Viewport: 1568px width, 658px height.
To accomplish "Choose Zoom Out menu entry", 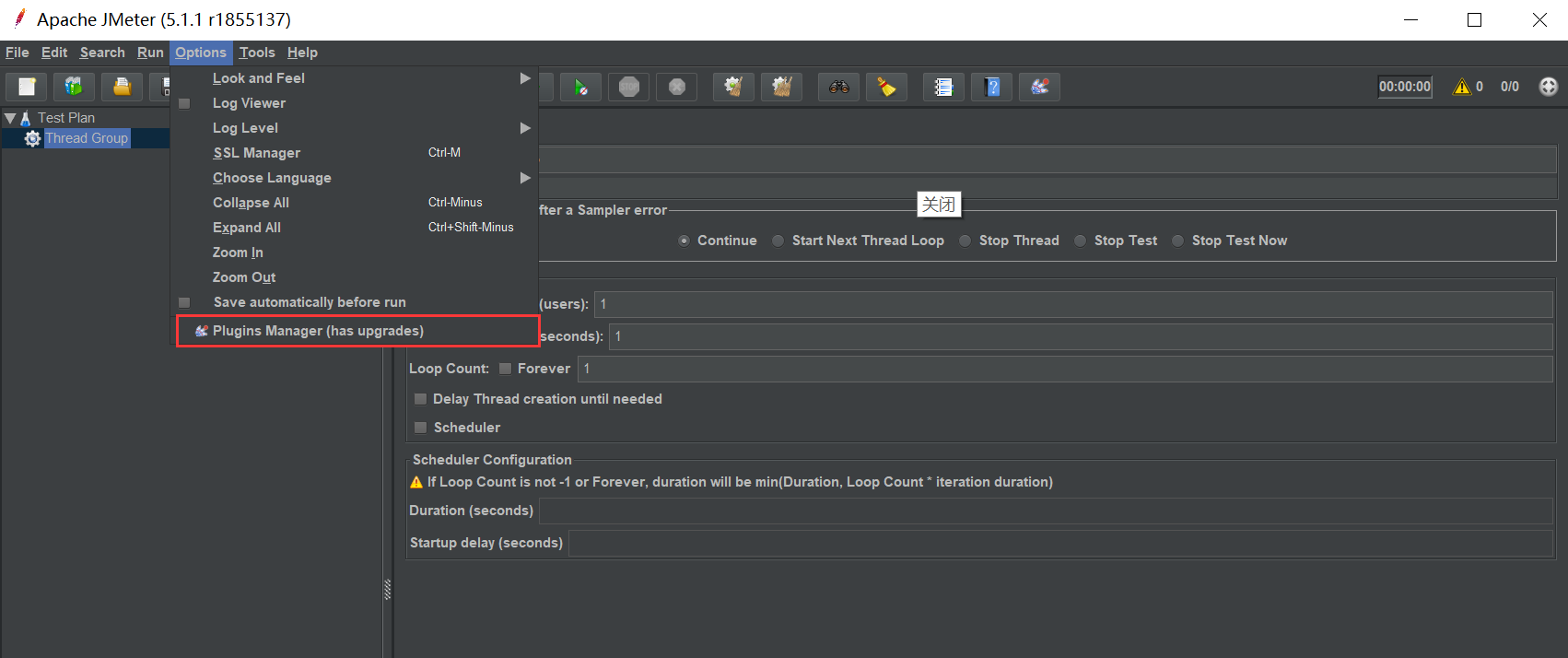I will click(355, 277).
